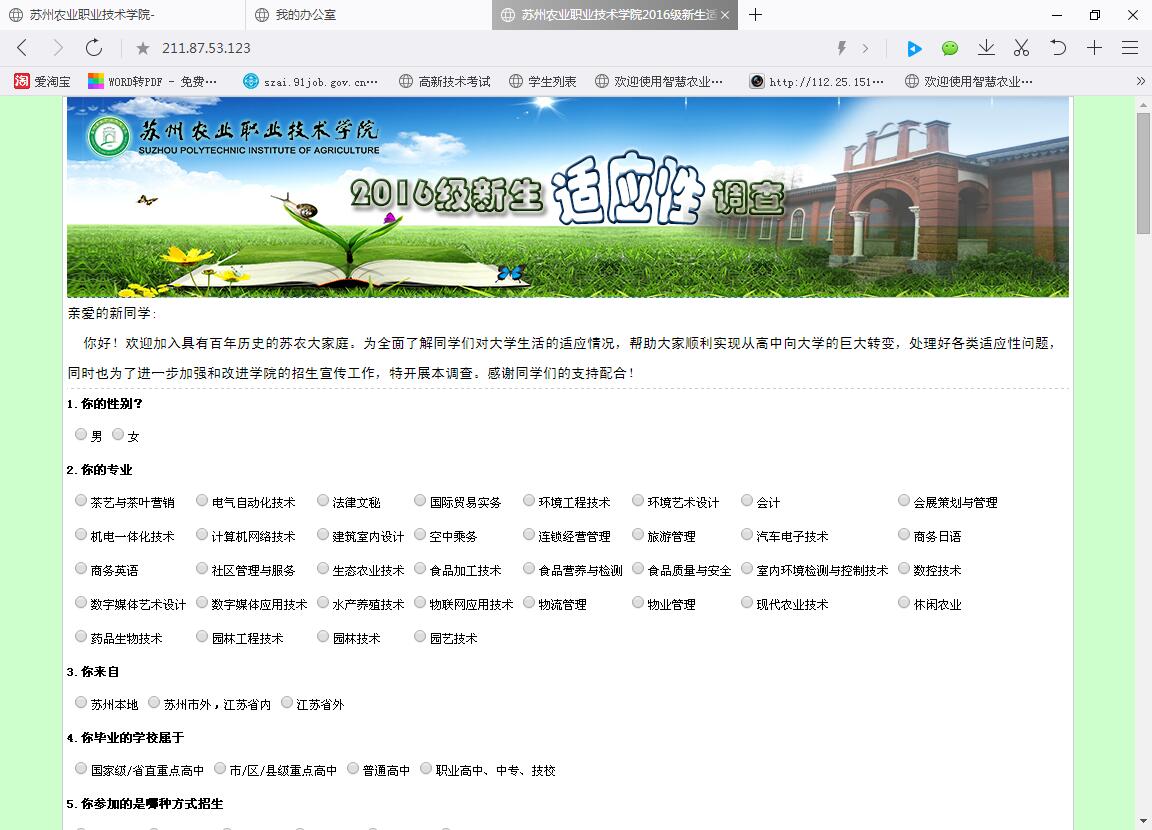
Task: Open the 学生列表 bookmark
Action: (x=543, y=82)
